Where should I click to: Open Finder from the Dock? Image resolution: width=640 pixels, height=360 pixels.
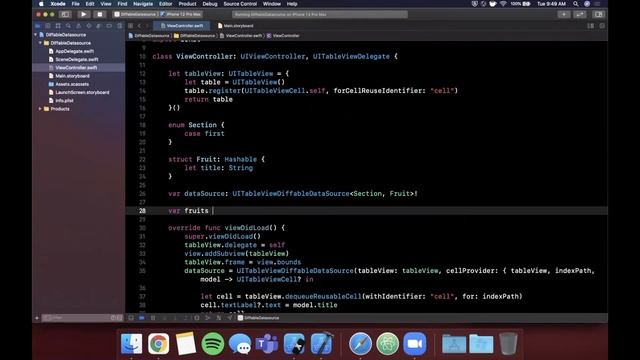pyautogui.click(x=131, y=344)
